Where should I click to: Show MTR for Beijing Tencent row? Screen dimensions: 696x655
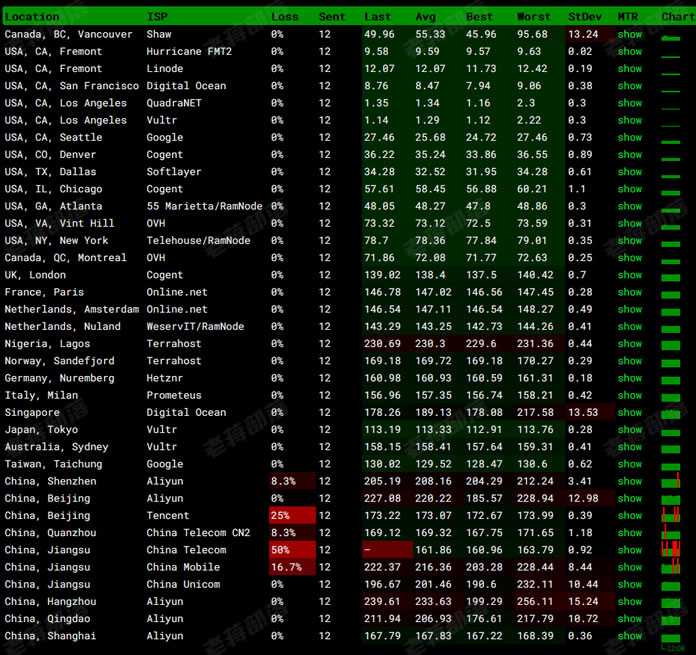(629, 516)
